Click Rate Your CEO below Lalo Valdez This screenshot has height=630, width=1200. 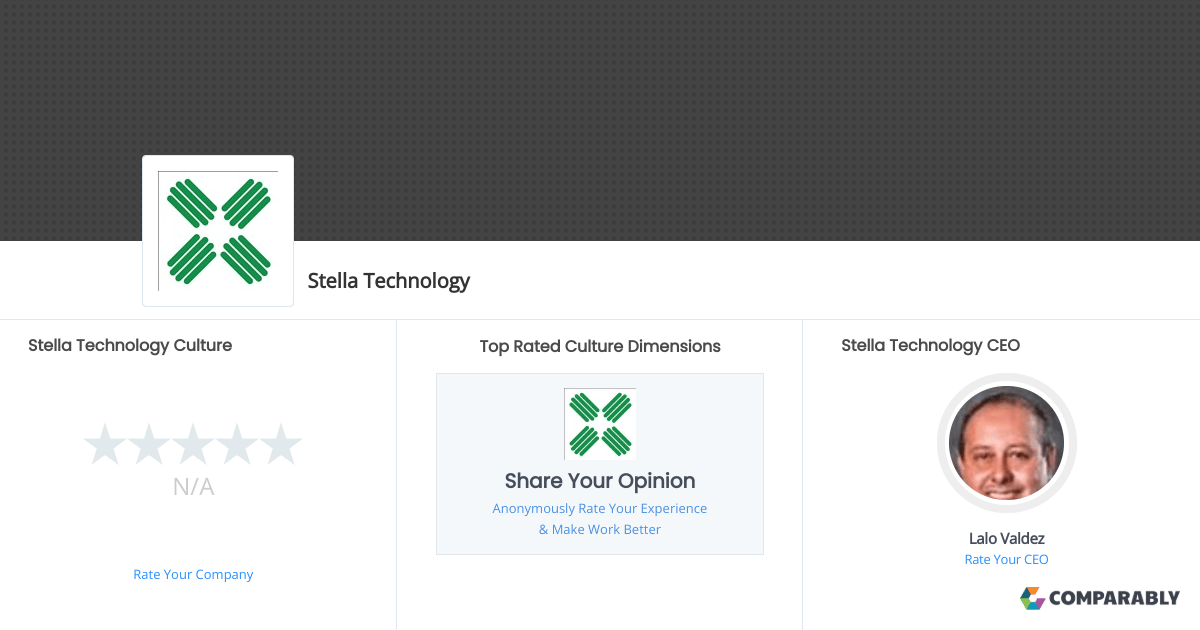pyautogui.click(x=1006, y=559)
